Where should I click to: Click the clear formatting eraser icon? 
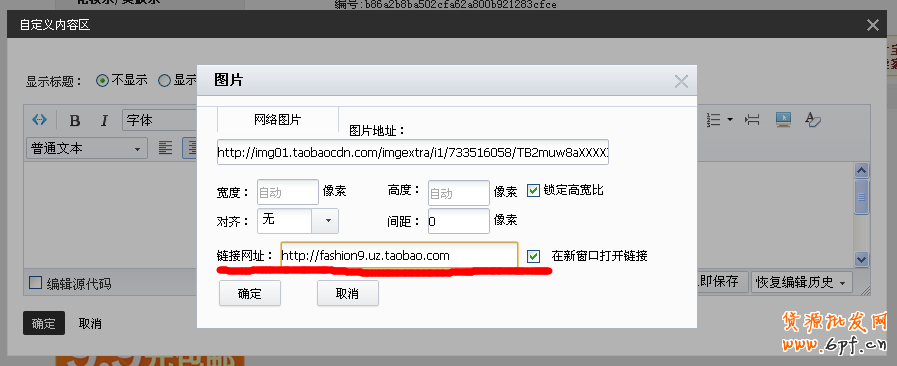tap(812, 119)
